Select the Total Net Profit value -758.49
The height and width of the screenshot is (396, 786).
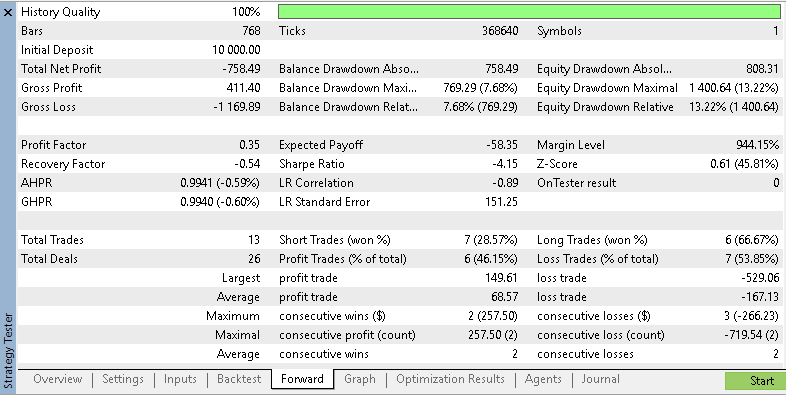point(241,69)
